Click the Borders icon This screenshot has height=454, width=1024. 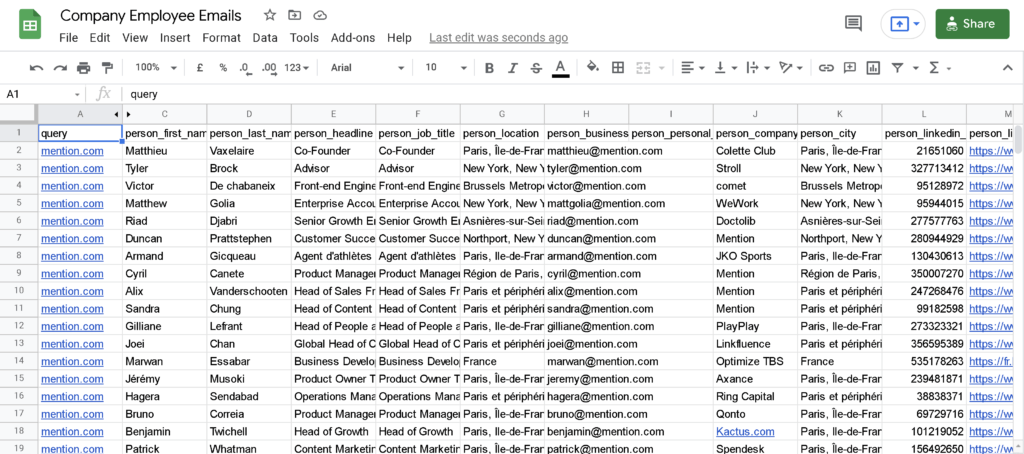pos(618,67)
